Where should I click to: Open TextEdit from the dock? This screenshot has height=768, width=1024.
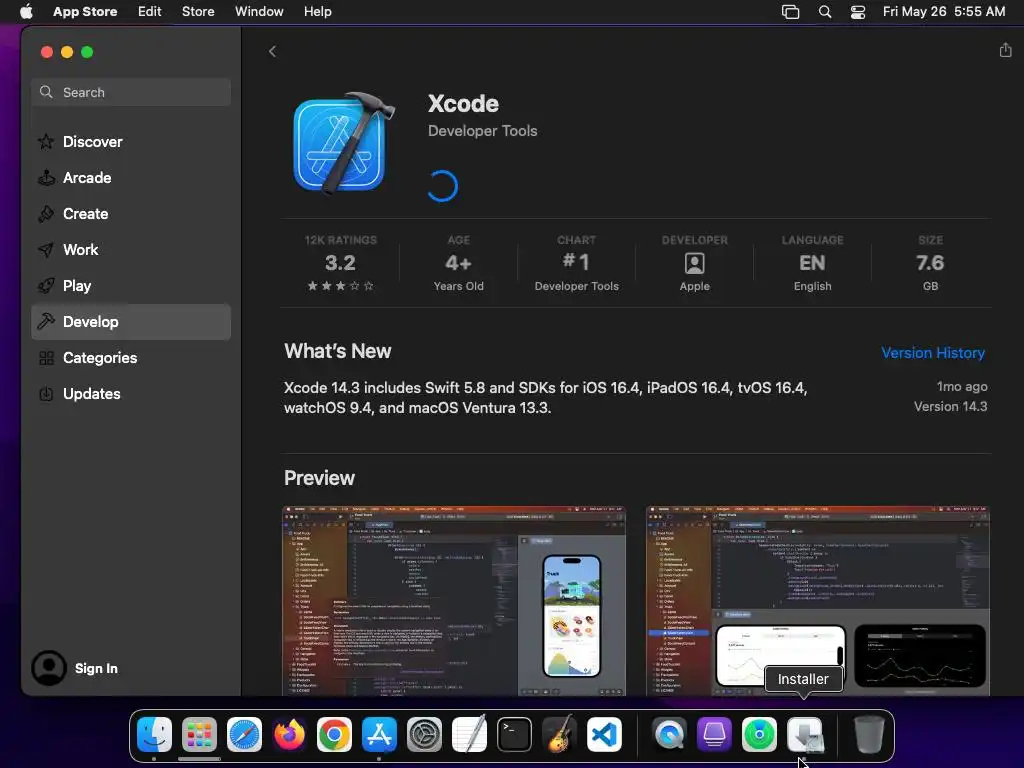(x=470, y=735)
